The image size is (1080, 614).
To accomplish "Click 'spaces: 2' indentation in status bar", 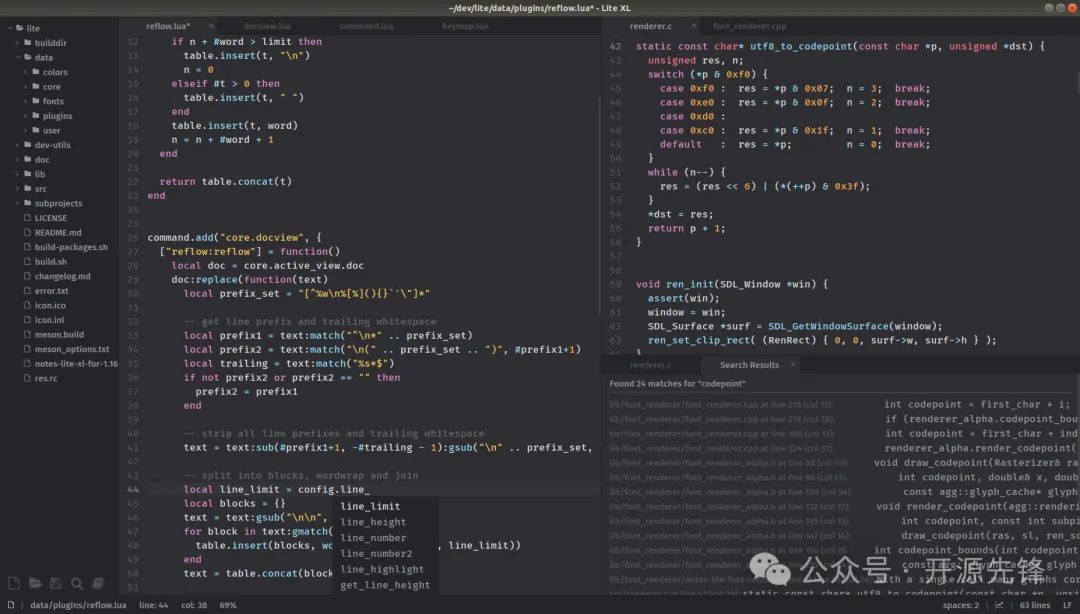I will (960, 605).
